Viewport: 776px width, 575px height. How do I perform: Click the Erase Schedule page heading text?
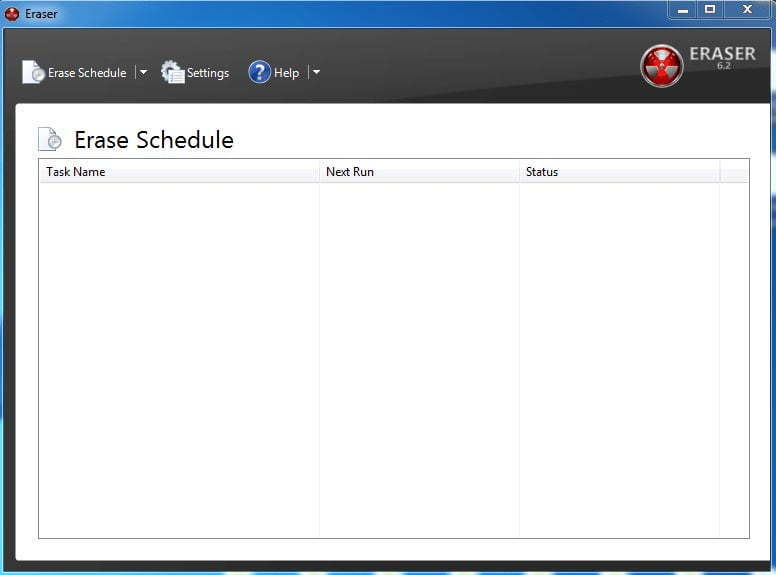pos(154,140)
